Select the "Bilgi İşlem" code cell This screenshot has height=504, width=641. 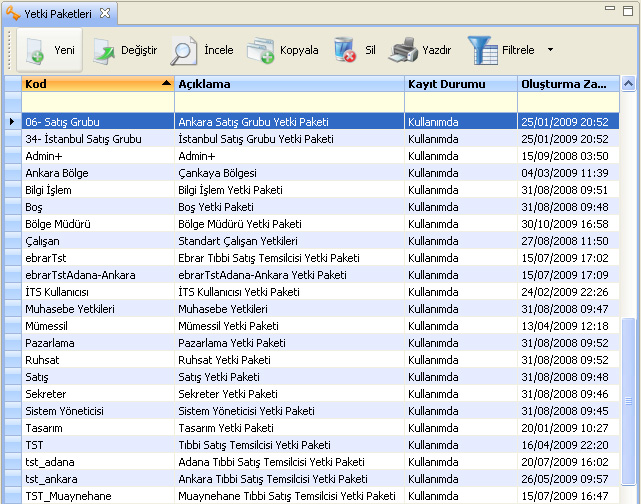98,190
